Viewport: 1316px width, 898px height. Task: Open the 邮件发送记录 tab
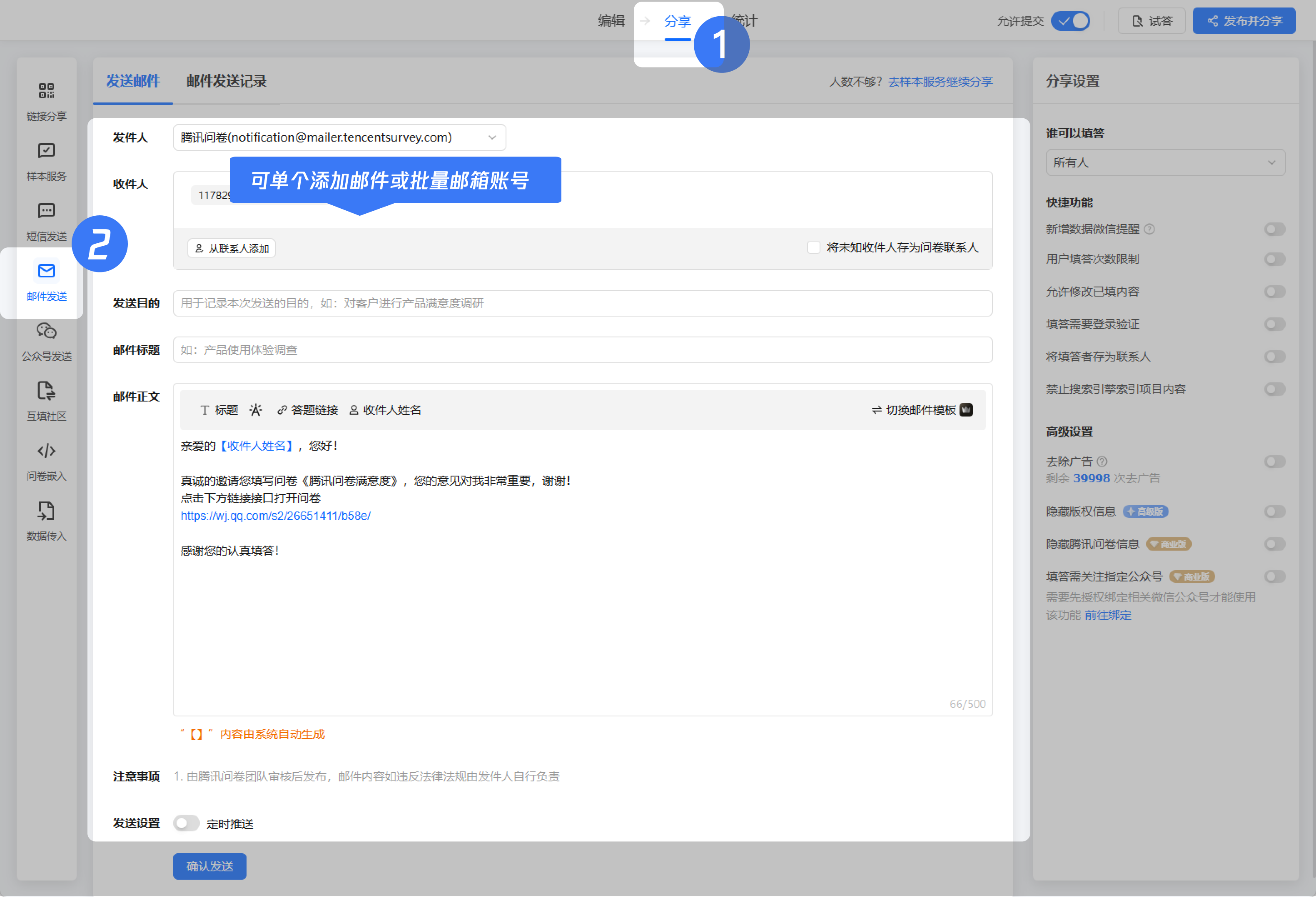click(x=226, y=82)
